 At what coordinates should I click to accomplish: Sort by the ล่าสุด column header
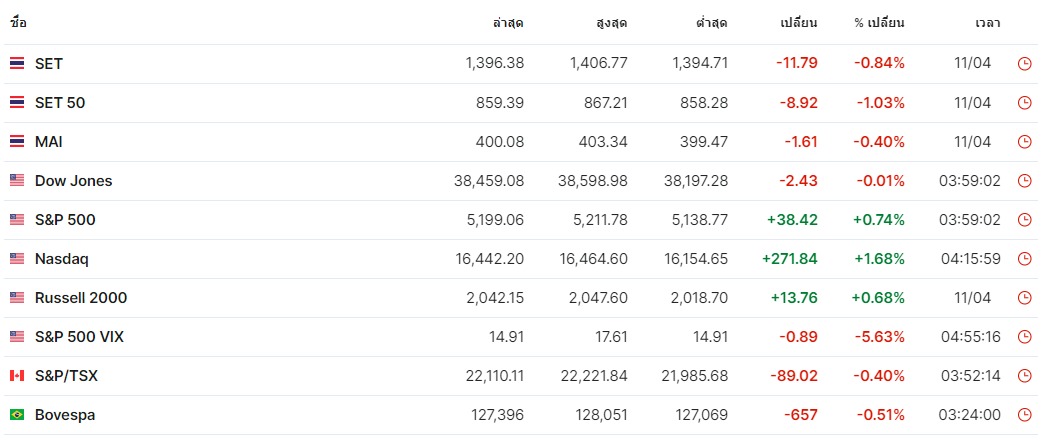(508, 23)
